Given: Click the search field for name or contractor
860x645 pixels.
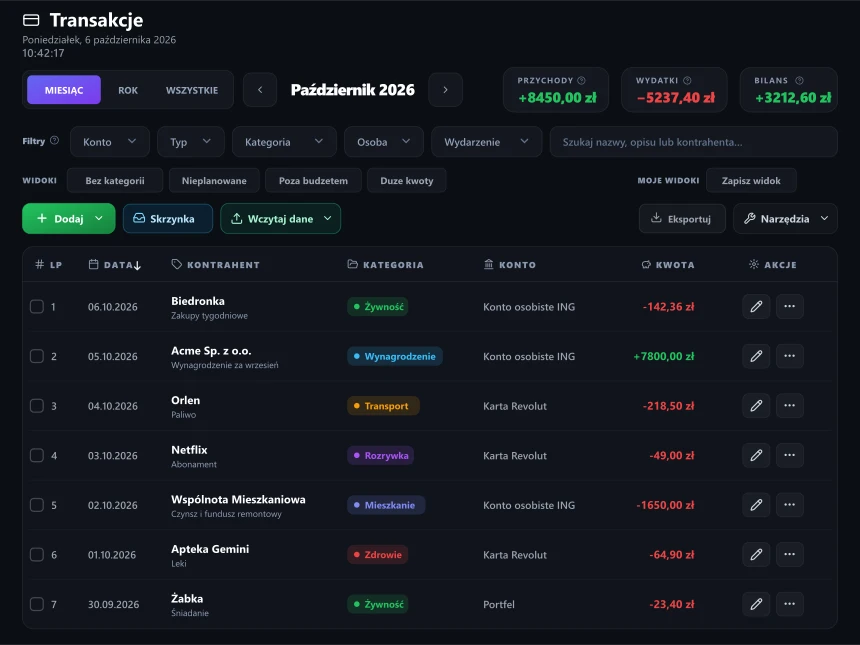Looking at the screenshot, I should click(693, 142).
